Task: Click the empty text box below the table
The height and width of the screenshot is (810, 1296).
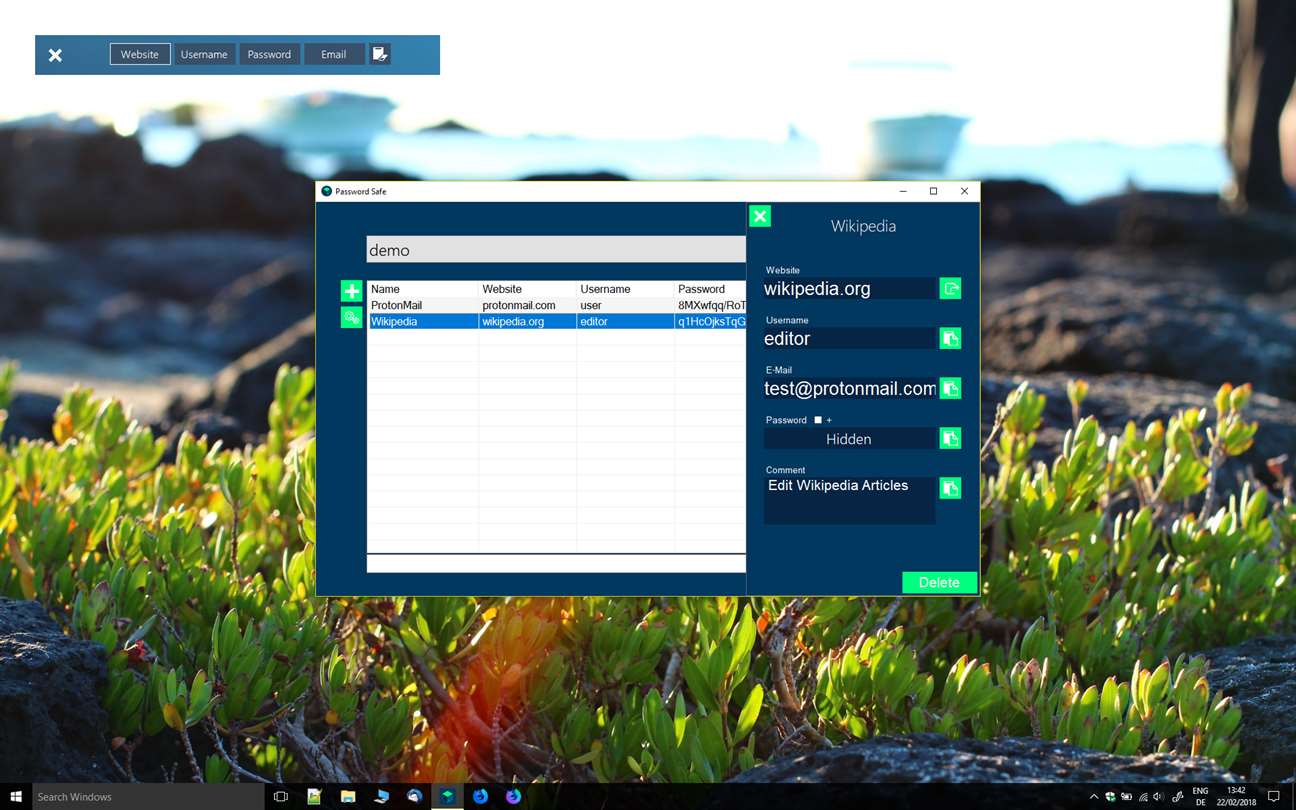Action: pyautogui.click(x=556, y=564)
